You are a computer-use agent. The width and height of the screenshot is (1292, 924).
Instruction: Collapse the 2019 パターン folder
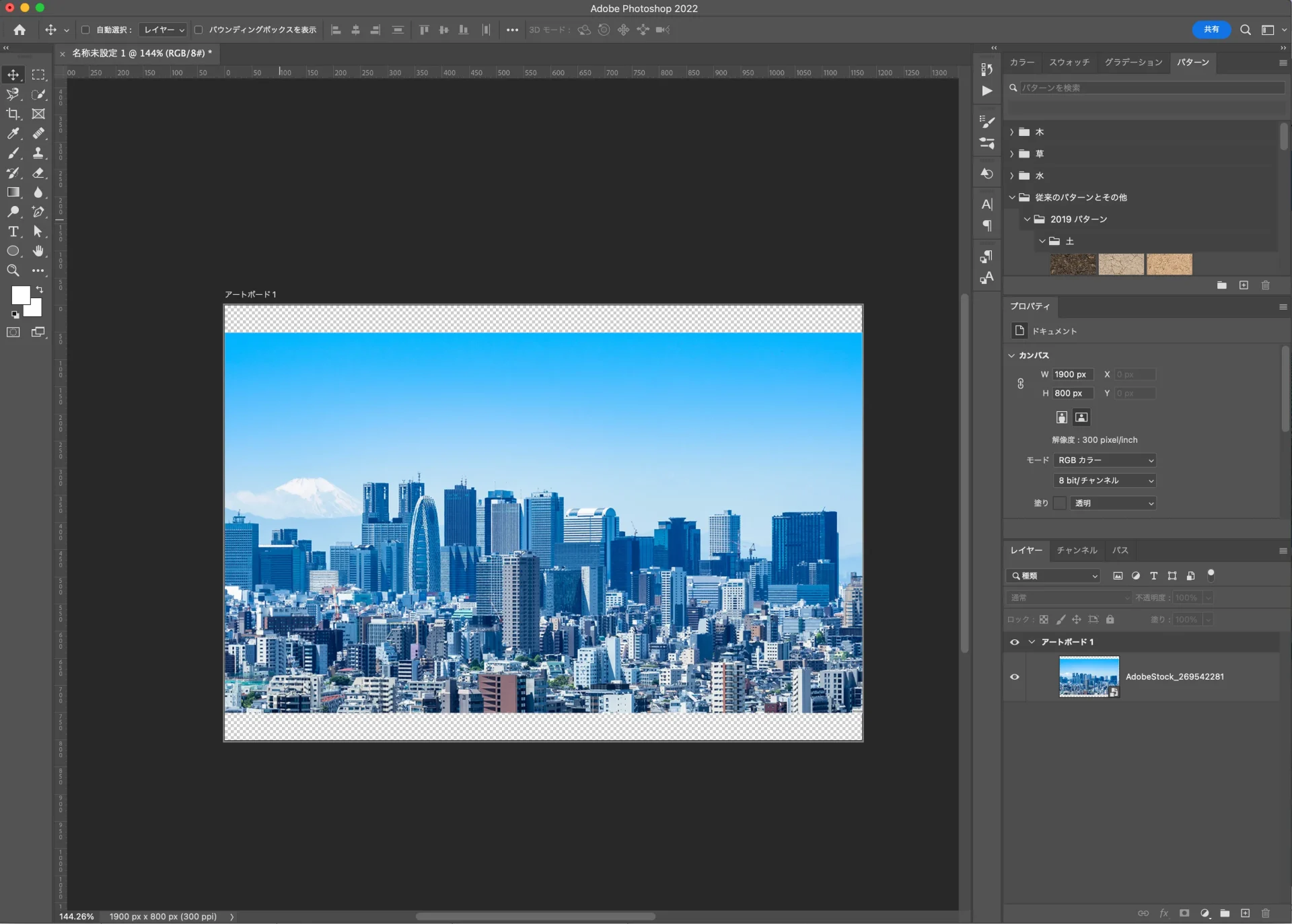click(x=1028, y=219)
